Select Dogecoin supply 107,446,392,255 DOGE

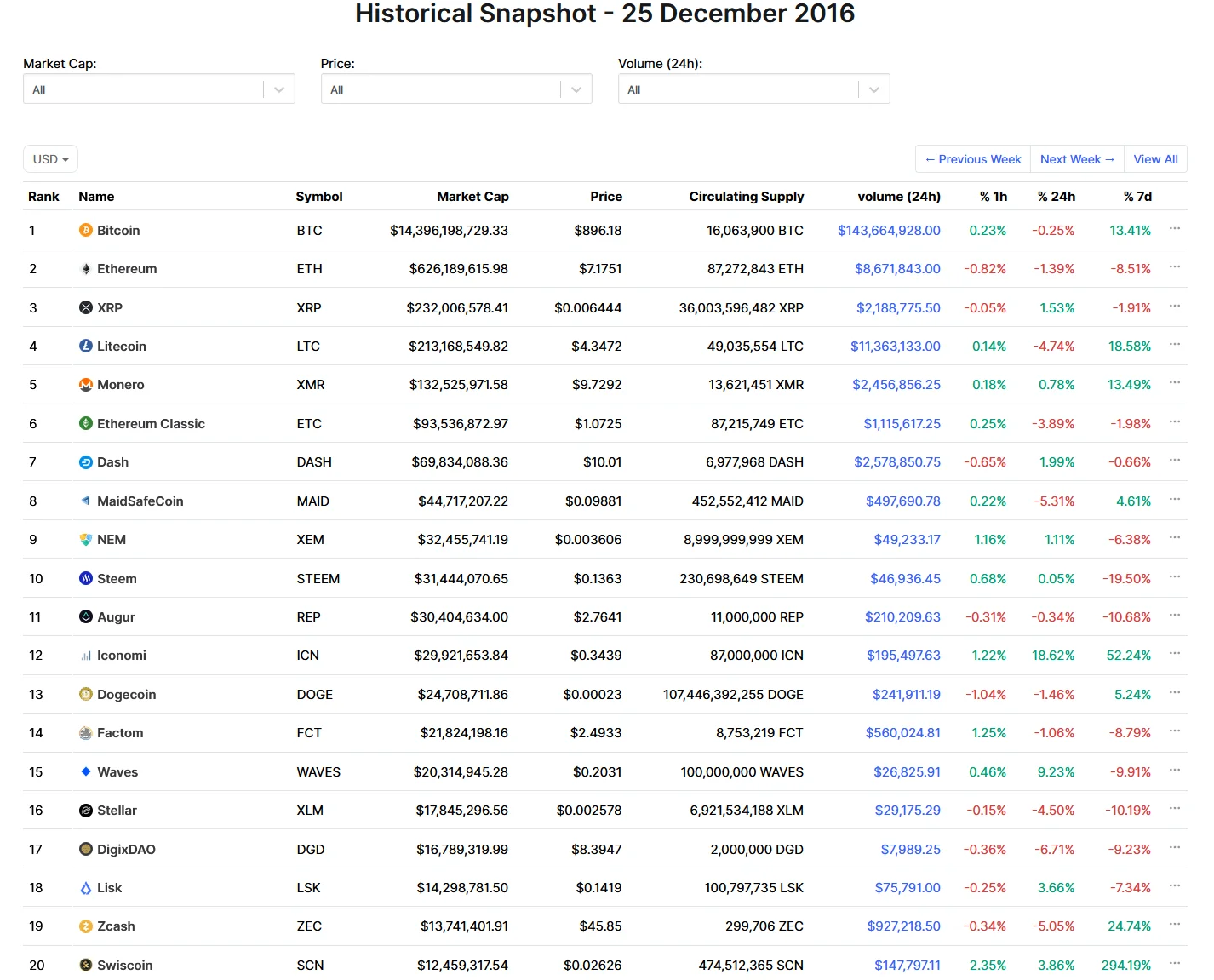(x=733, y=695)
